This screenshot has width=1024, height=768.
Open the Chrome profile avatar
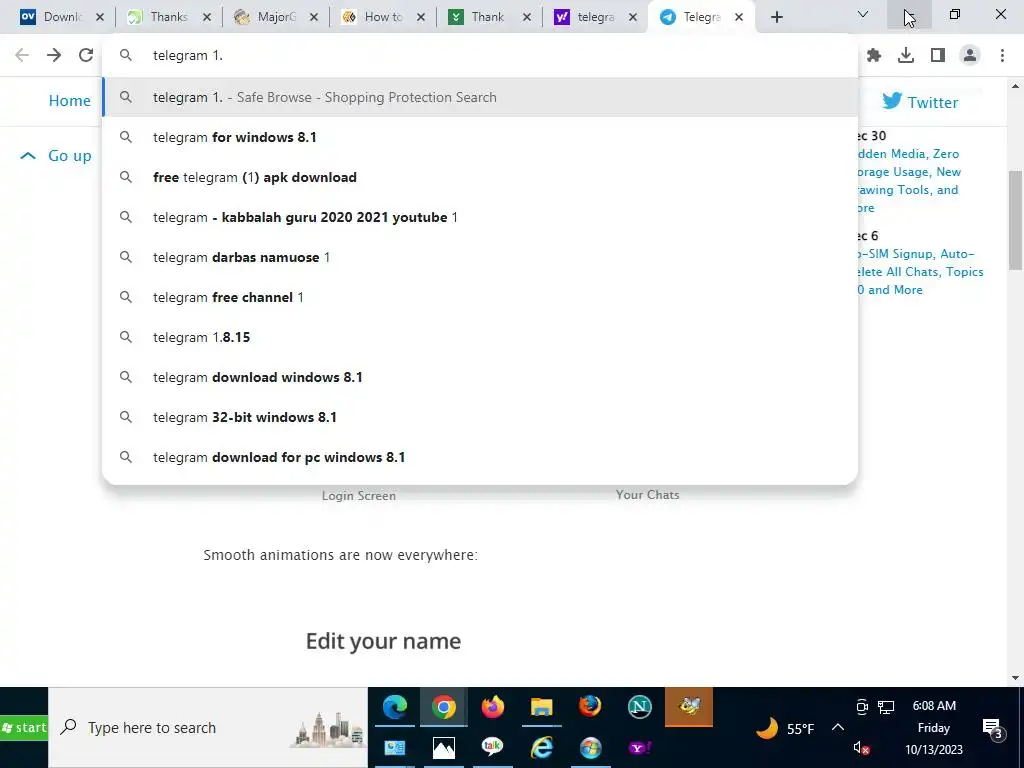pos(970,56)
